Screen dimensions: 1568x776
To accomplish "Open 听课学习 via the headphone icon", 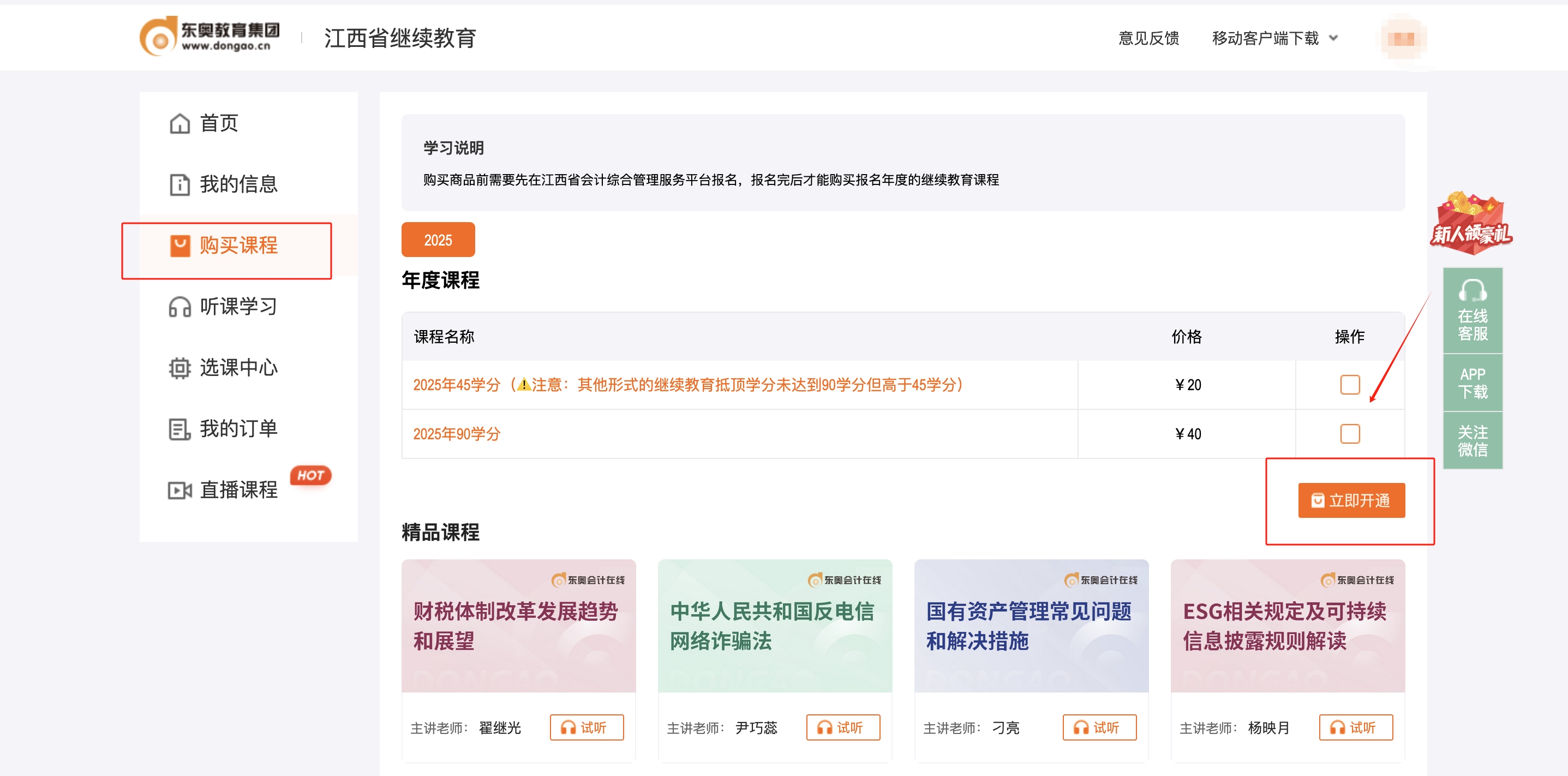I will [179, 307].
